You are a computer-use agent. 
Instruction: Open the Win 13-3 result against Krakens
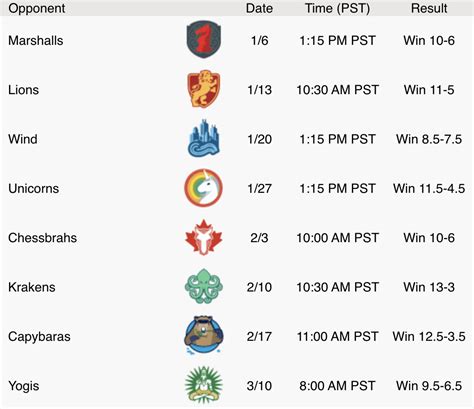[429, 287]
